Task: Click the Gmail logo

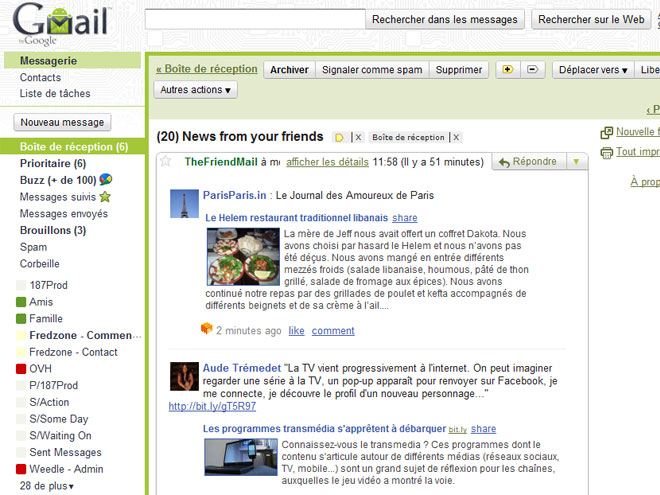Action: [x=62, y=23]
